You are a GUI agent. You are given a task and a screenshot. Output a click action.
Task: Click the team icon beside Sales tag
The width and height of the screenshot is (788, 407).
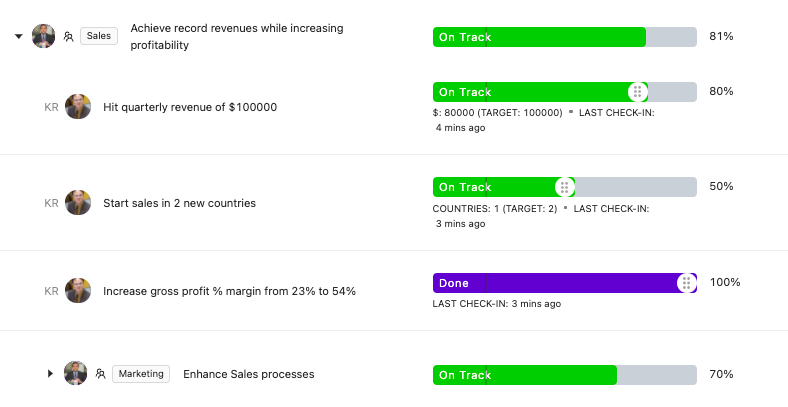pos(68,36)
